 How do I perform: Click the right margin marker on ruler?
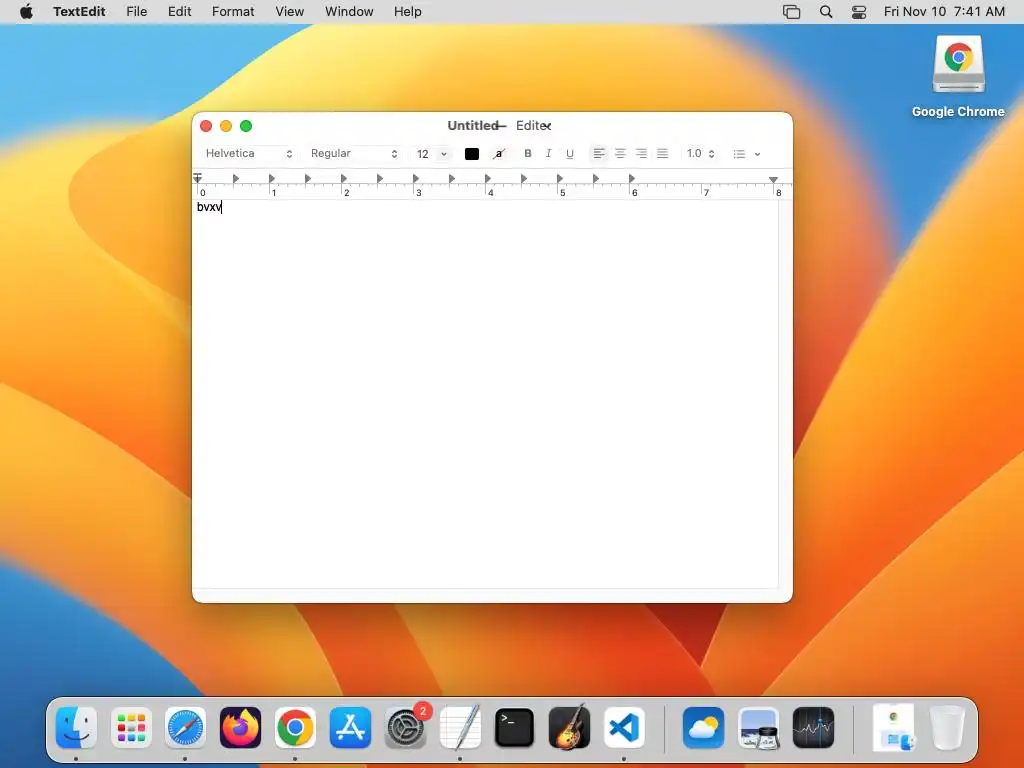(x=773, y=179)
